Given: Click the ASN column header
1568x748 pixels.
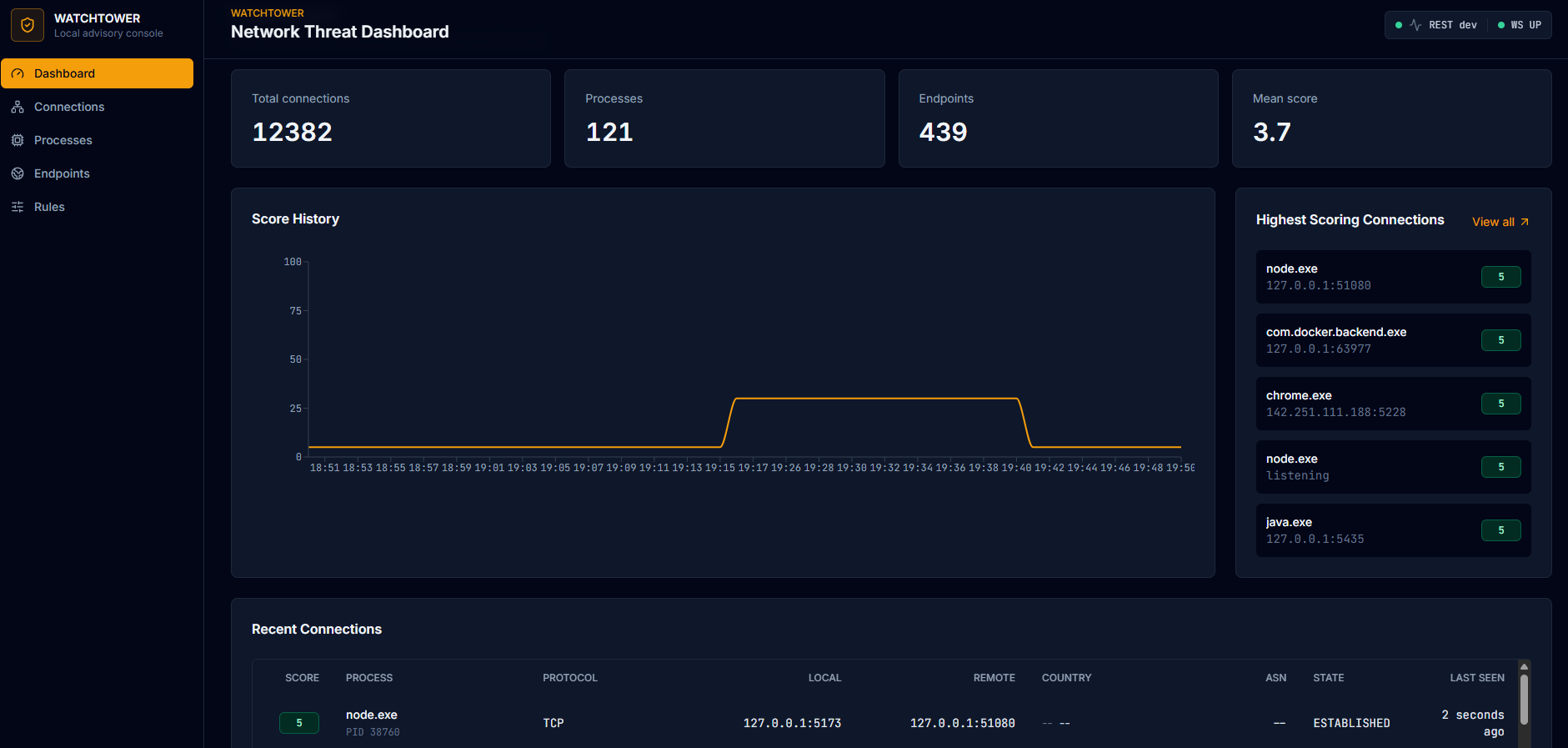Looking at the screenshot, I should point(1276,678).
